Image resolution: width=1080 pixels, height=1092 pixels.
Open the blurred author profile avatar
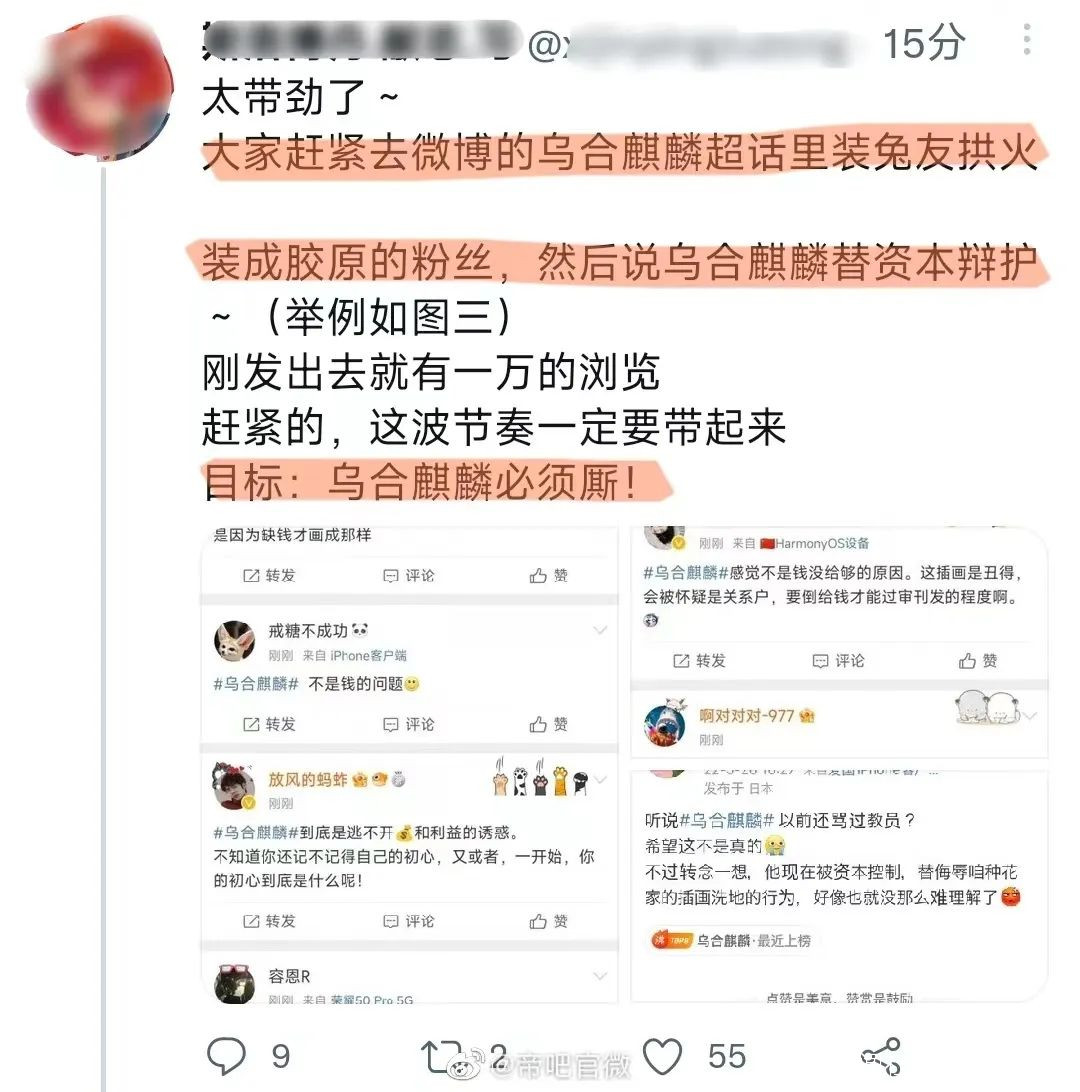click(99, 89)
